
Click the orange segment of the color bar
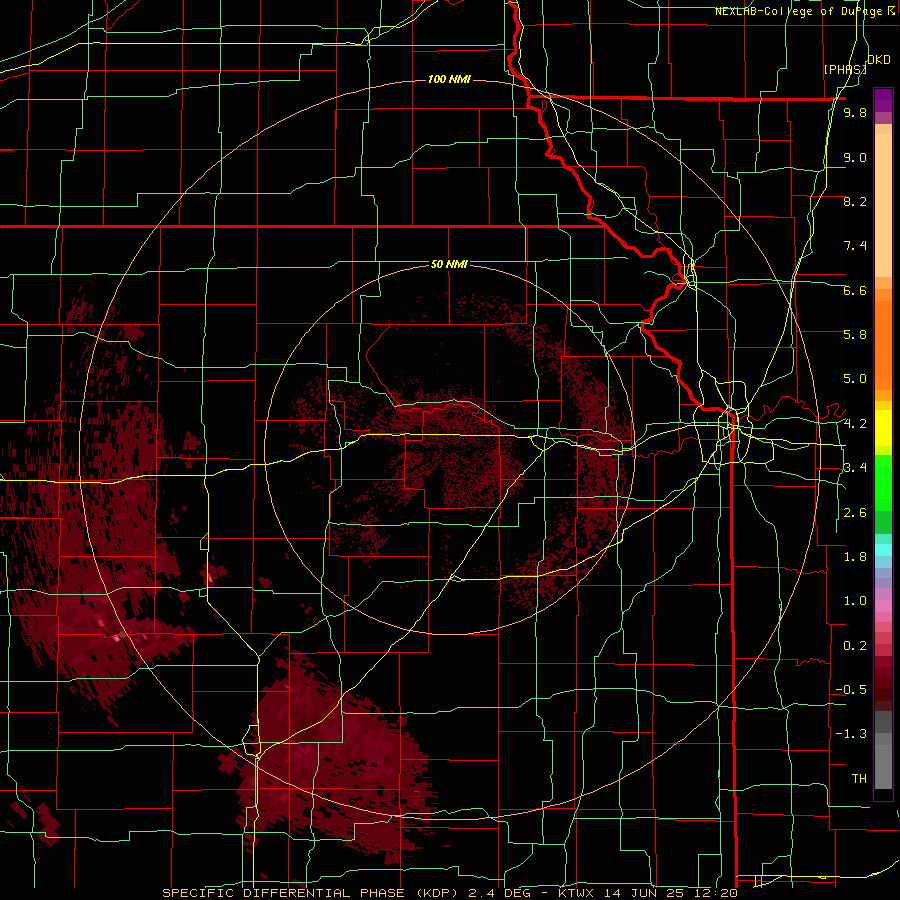coord(883,344)
